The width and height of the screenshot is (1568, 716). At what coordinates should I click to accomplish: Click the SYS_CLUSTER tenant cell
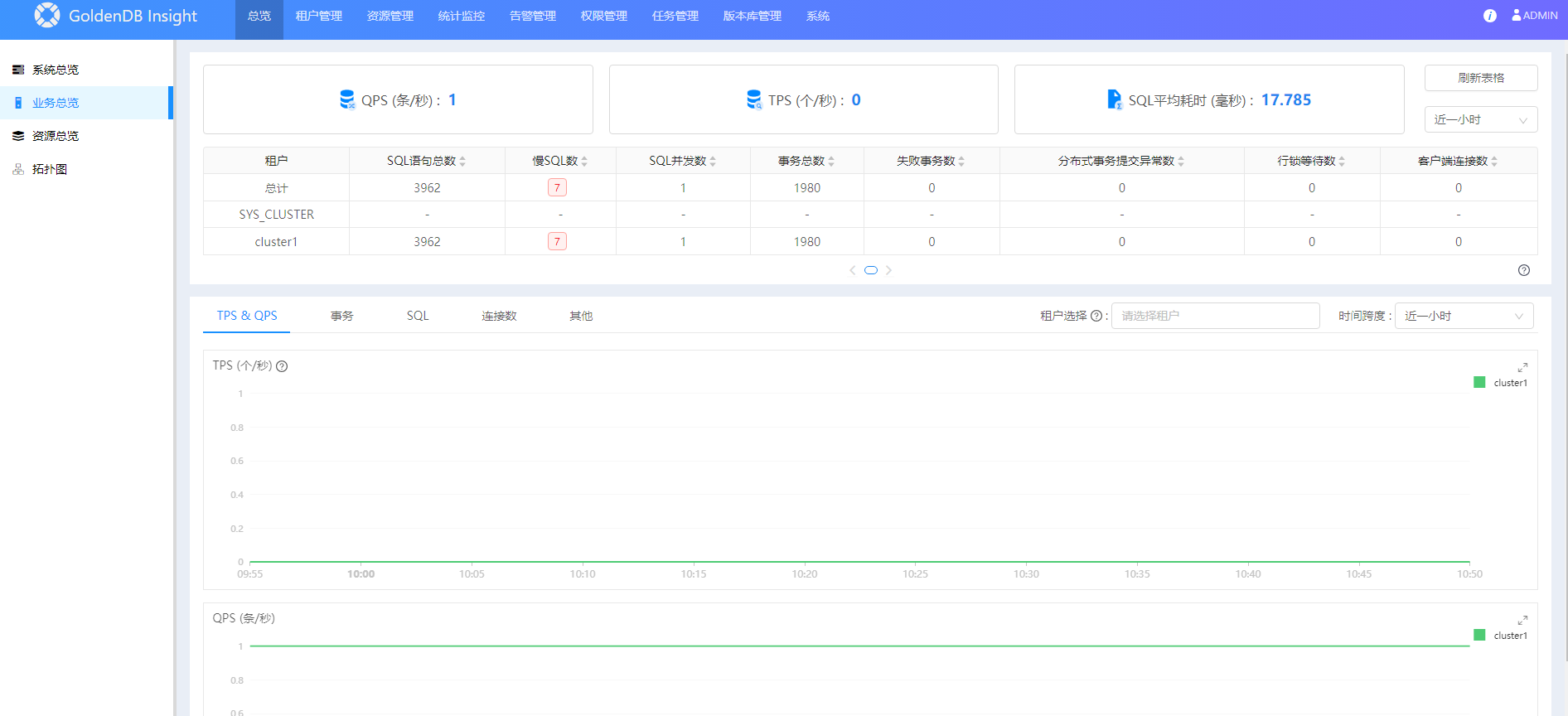point(277,215)
